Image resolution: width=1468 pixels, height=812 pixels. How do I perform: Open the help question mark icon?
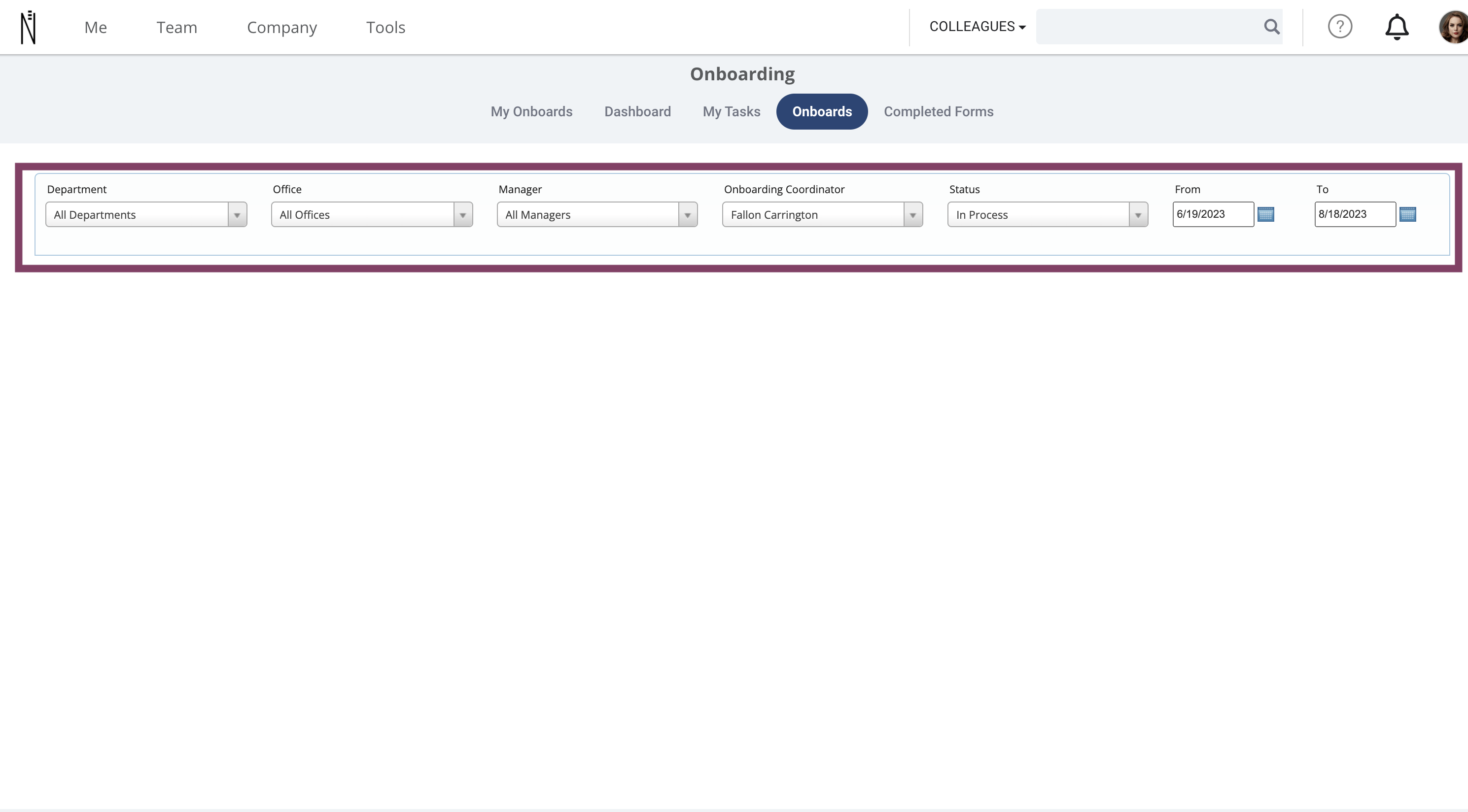point(1340,26)
